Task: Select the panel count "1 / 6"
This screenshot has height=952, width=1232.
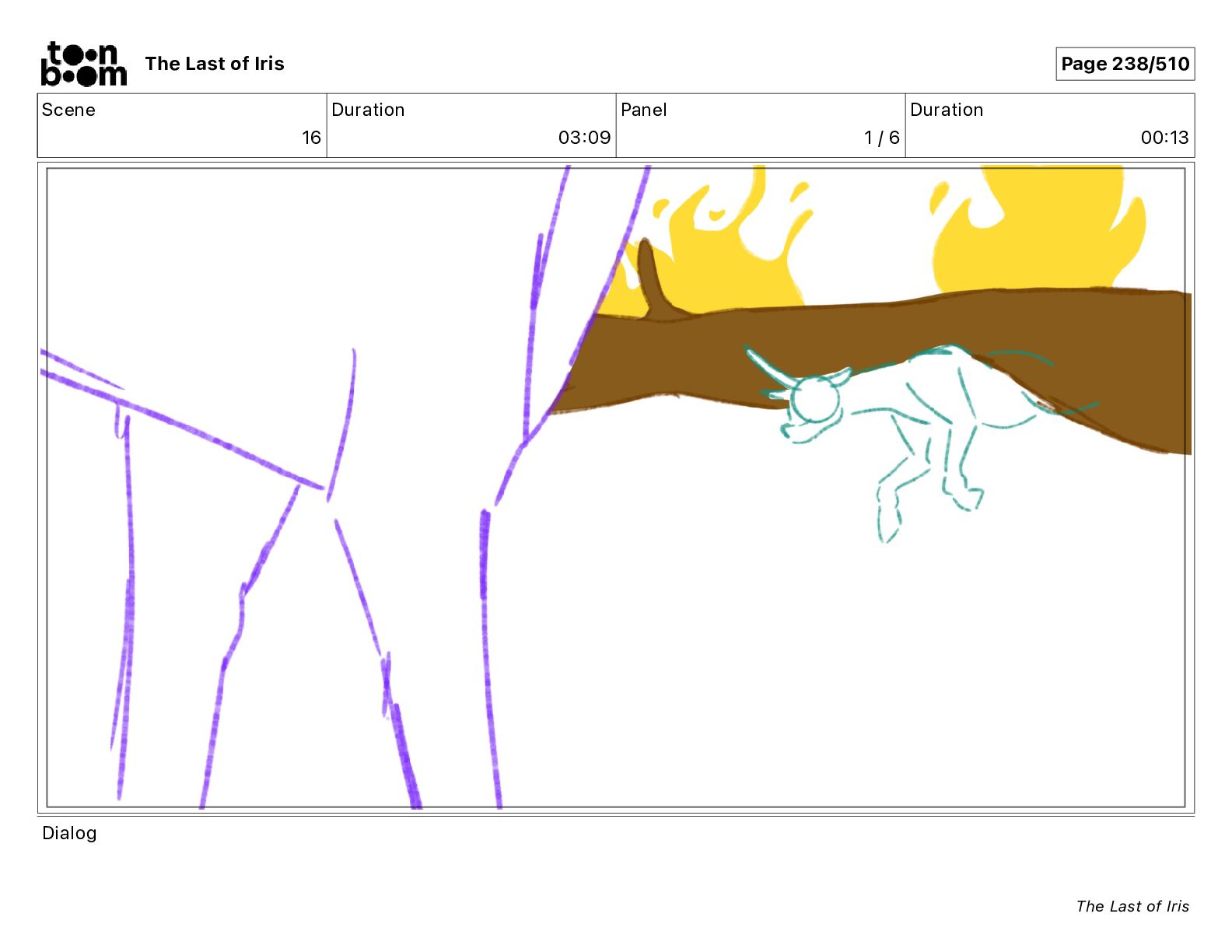Action: tap(881, 138)
